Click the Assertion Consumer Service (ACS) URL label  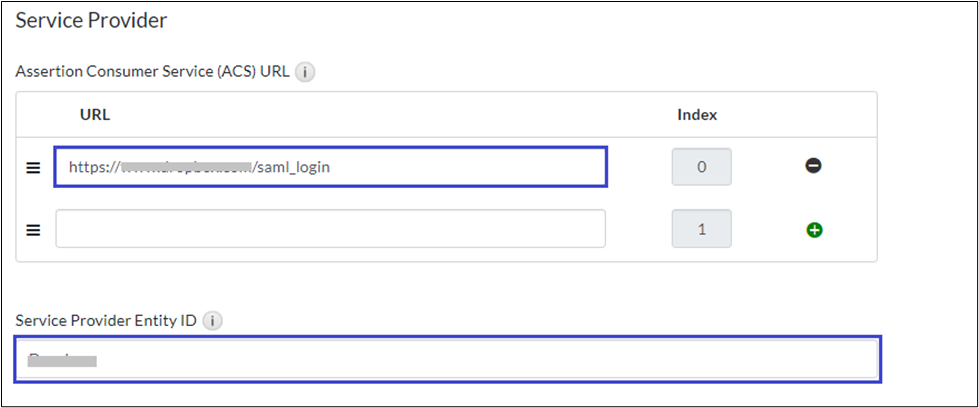[152, 72]
